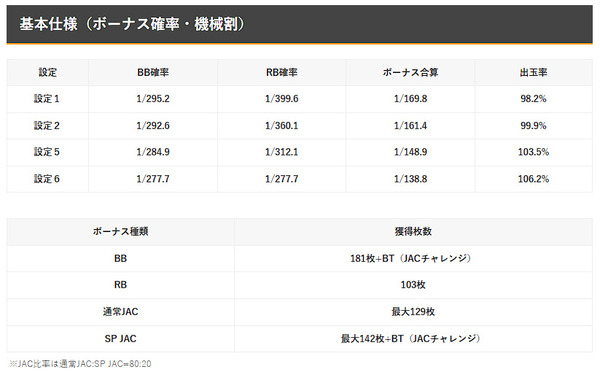
Task: Click the 98.2% payout value
Action: pyautogui.click(x=533, y=99)
